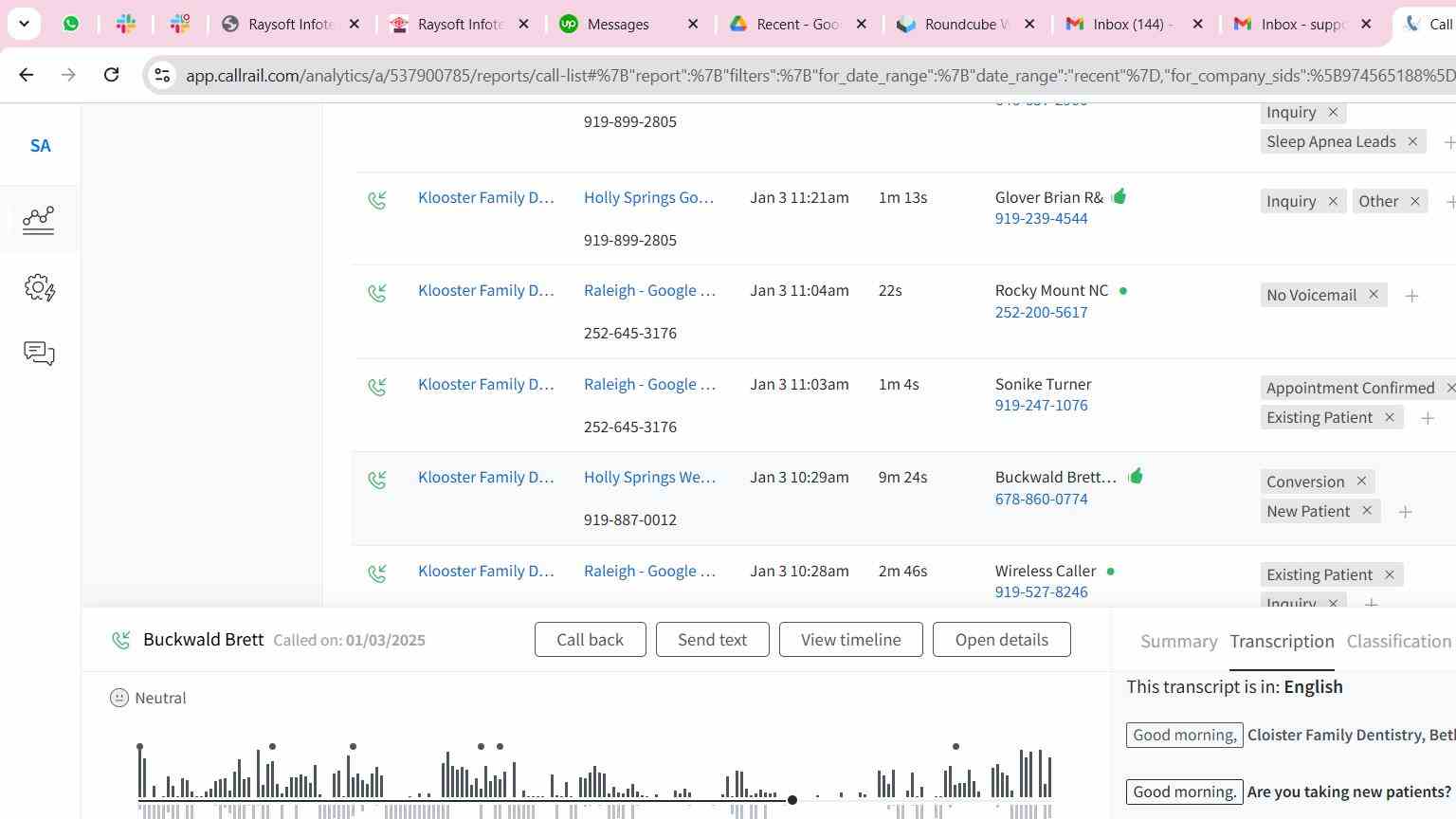Click thumbs-up lead icon beside Buckwald Brett

point(1136,476)
